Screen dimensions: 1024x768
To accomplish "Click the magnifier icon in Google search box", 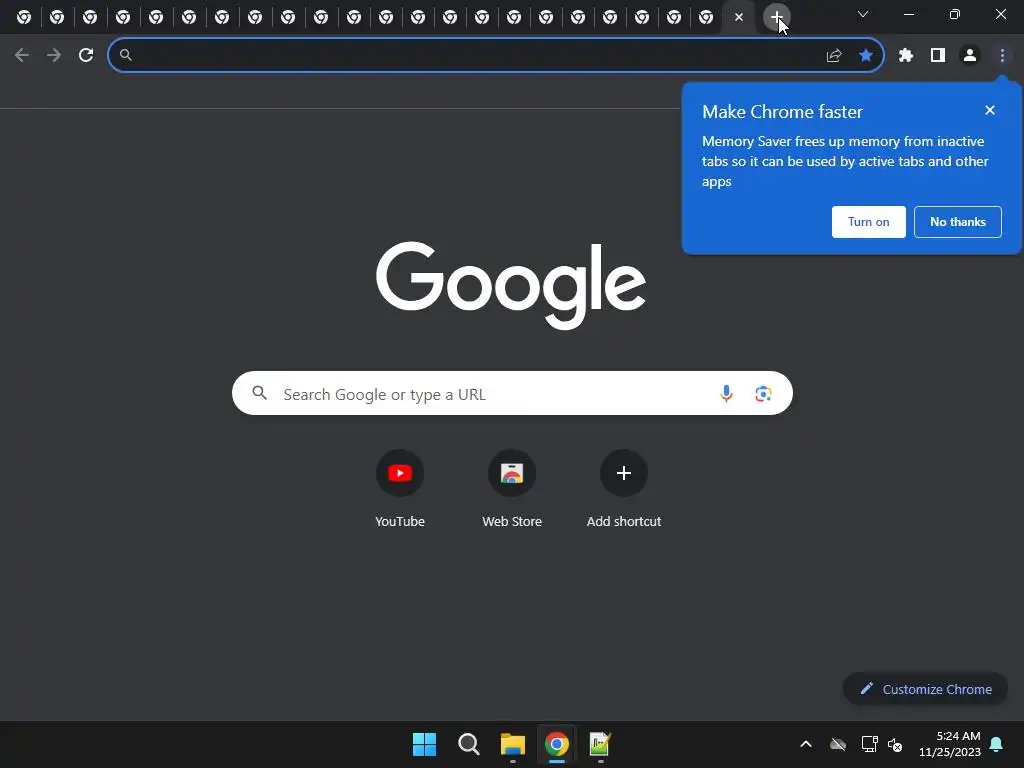I will [x=259, y=393].
